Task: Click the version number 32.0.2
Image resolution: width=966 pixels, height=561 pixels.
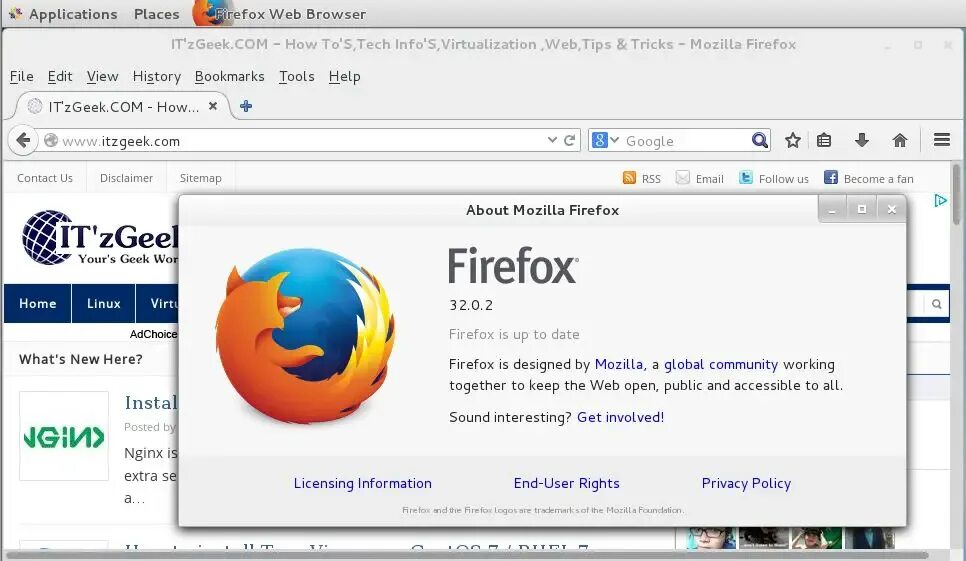Action: click(x=471, y=305)
